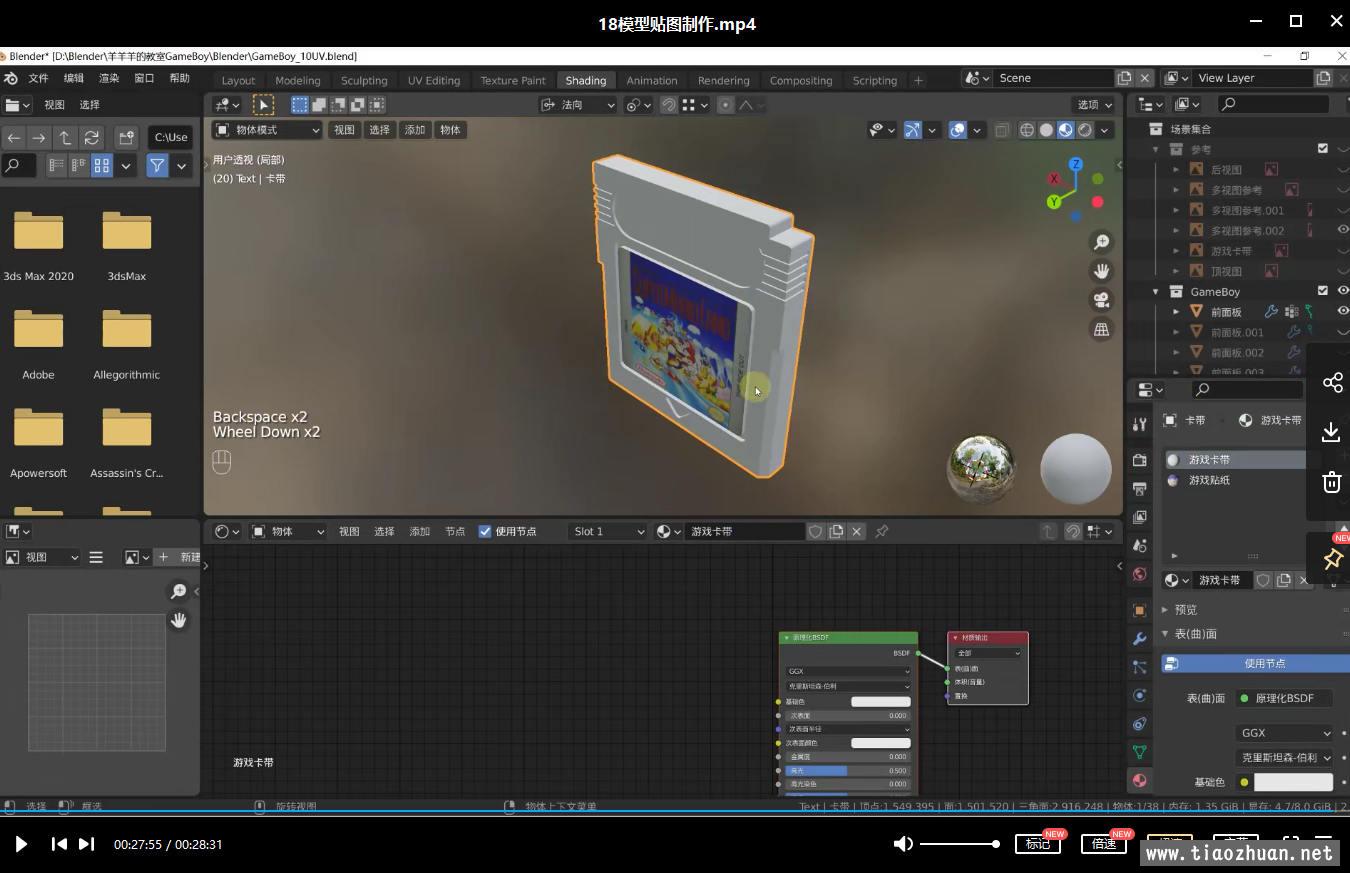This screenshot has width=1350, height=873.
Task: Toggle visibility eye of GameBoy collection
Action: [1343, 291]
